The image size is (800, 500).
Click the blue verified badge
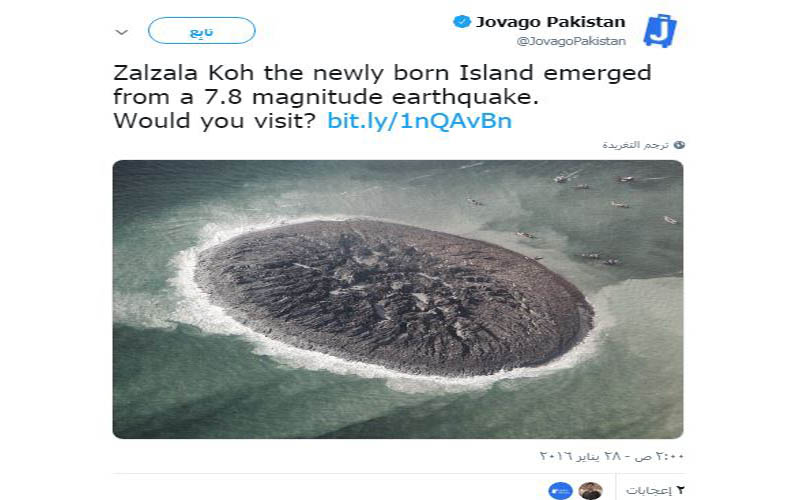462,21
